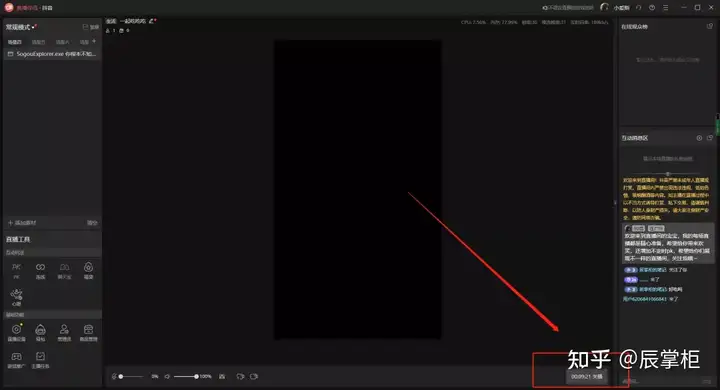Open the lucky bag (福袋) tool

[x=89, y=271]
